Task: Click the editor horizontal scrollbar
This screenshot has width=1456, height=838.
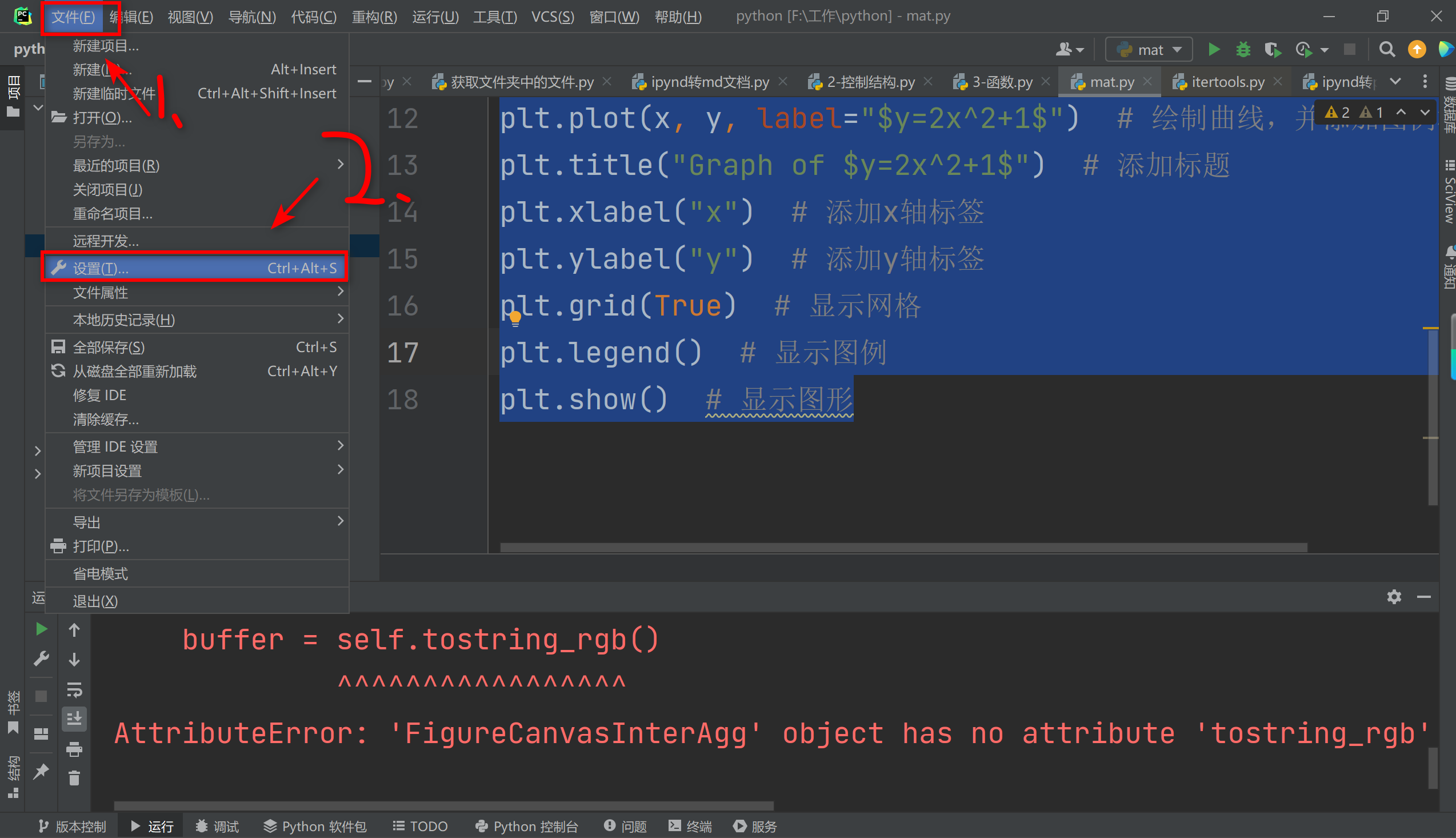Action: 903,548
